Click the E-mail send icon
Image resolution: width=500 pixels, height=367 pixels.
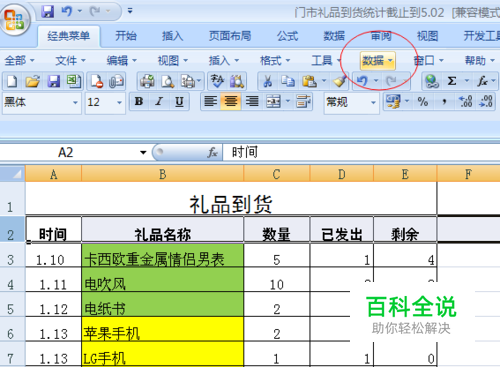(x=116, y=81)
